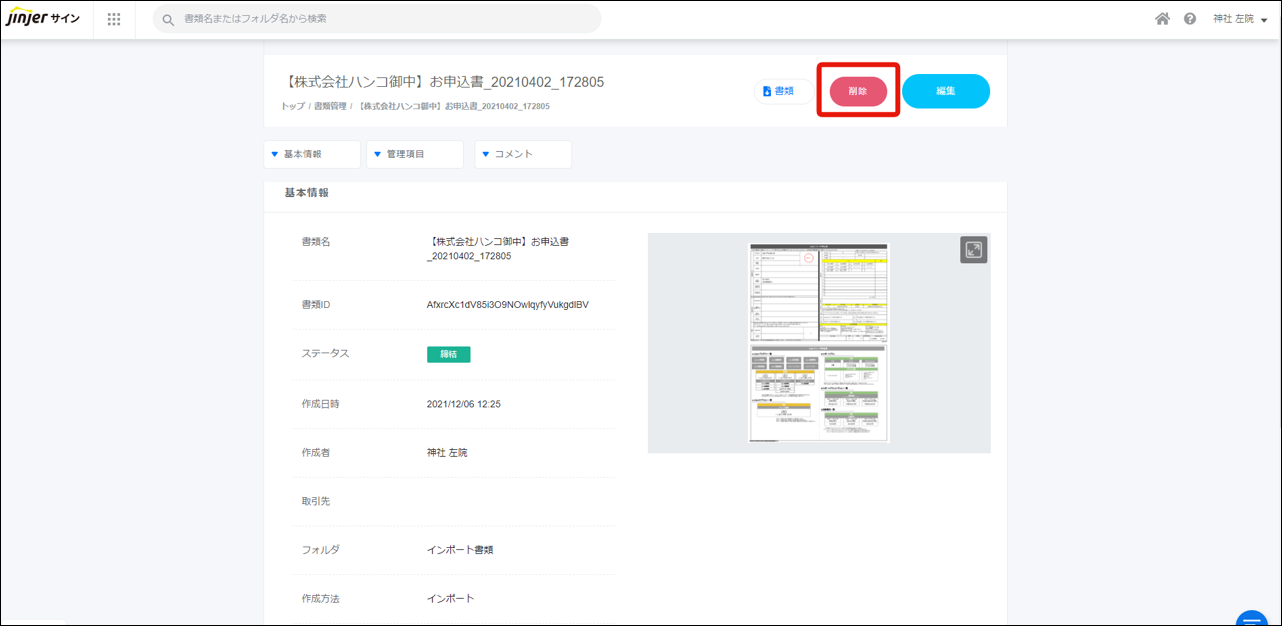Open help with the question mark icon
The height and width of the screenshot is (626, 1282).
pyautogui.click(x=1190, y=19)
